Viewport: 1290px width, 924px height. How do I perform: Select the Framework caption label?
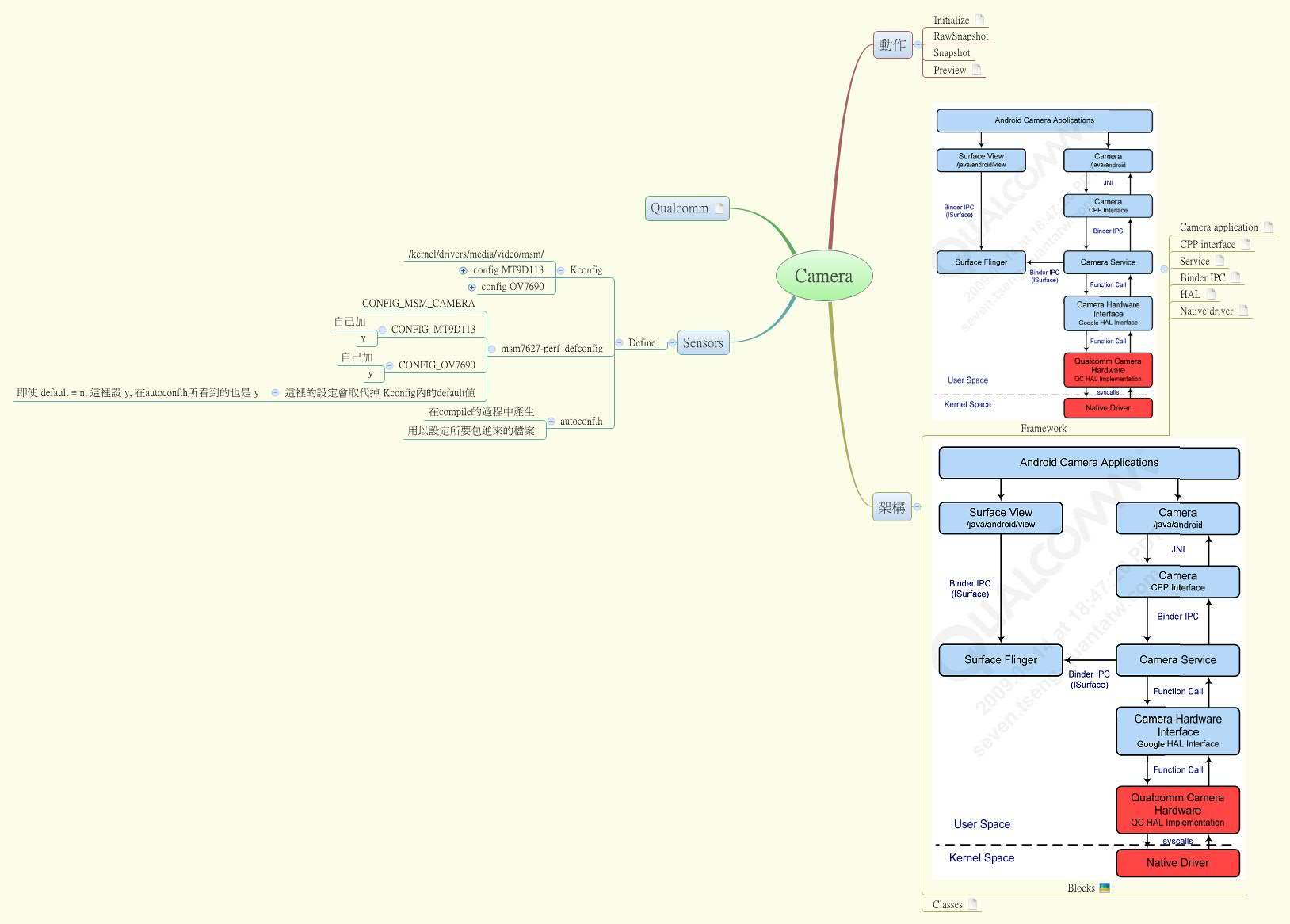point(1044,429)
